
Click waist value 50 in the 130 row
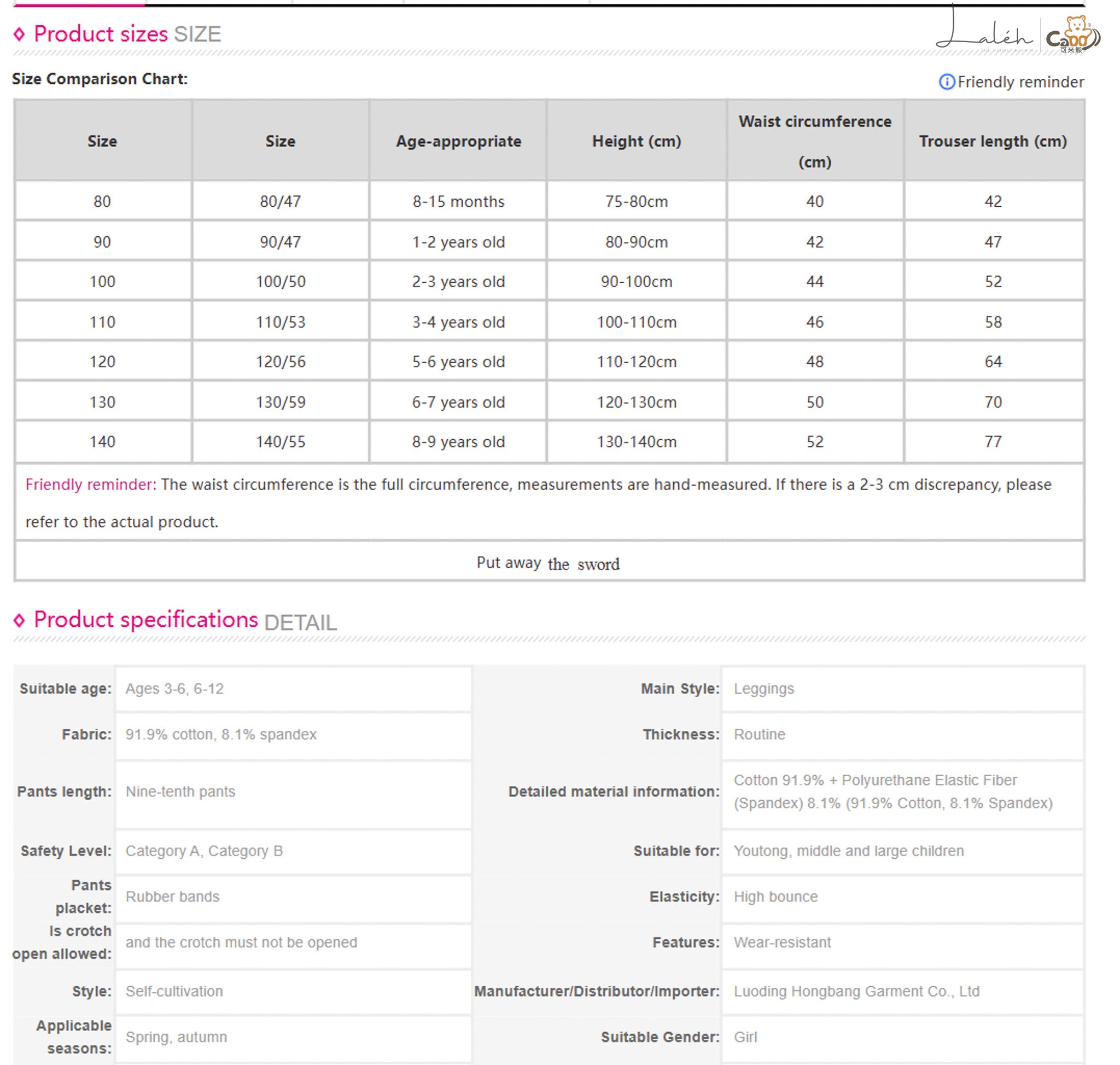(x=815, y=402)
